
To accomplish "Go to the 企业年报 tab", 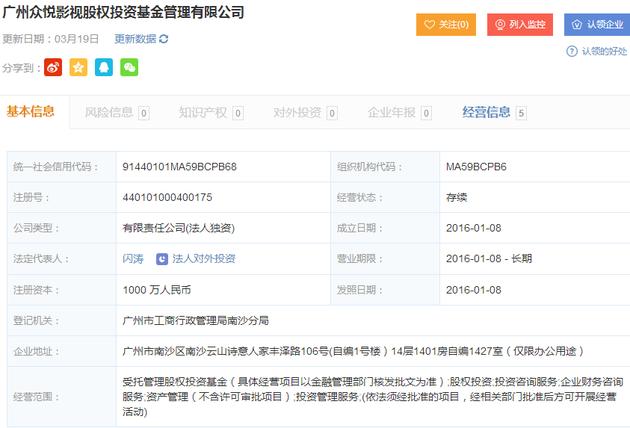I will 392,112.
